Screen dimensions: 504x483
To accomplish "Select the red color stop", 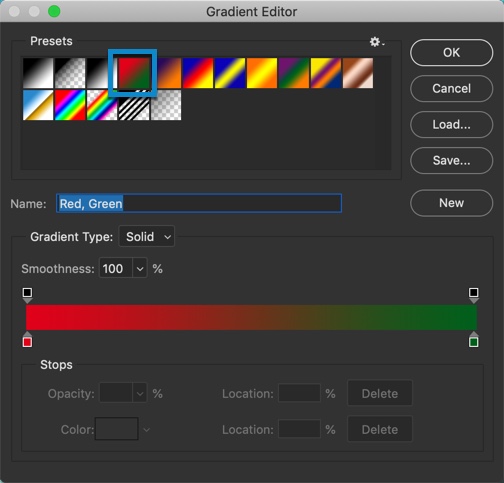I will coord(27,340).
